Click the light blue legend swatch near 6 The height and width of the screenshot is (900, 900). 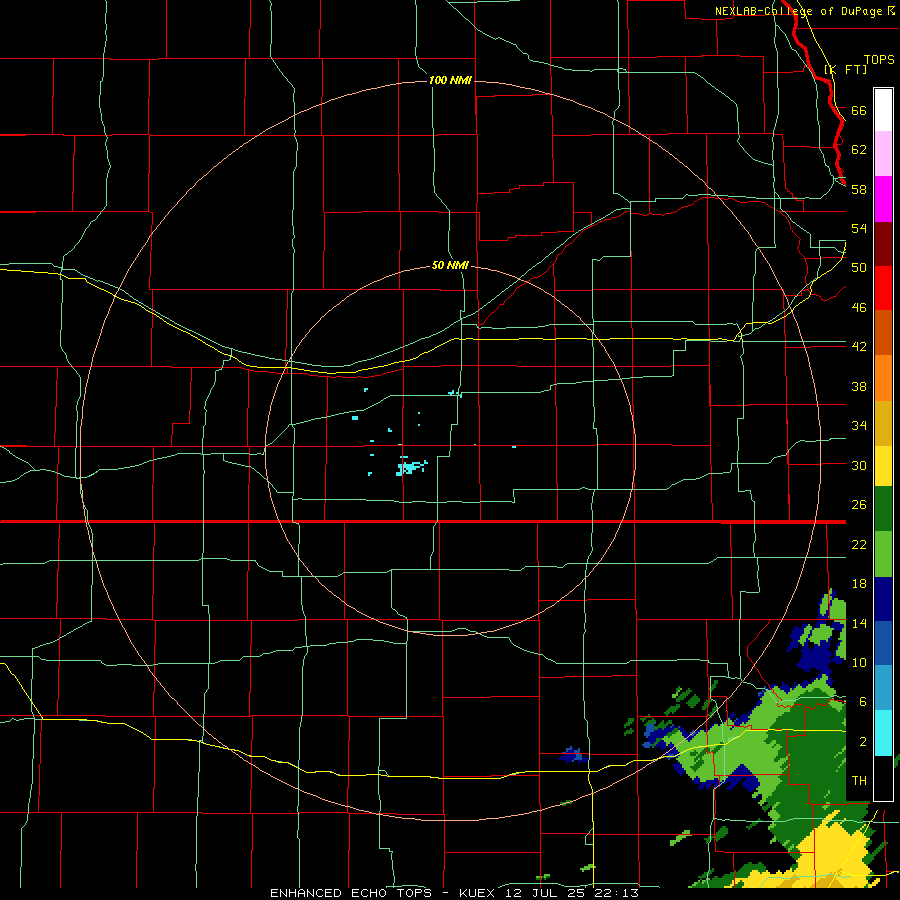tap(883, 688)
